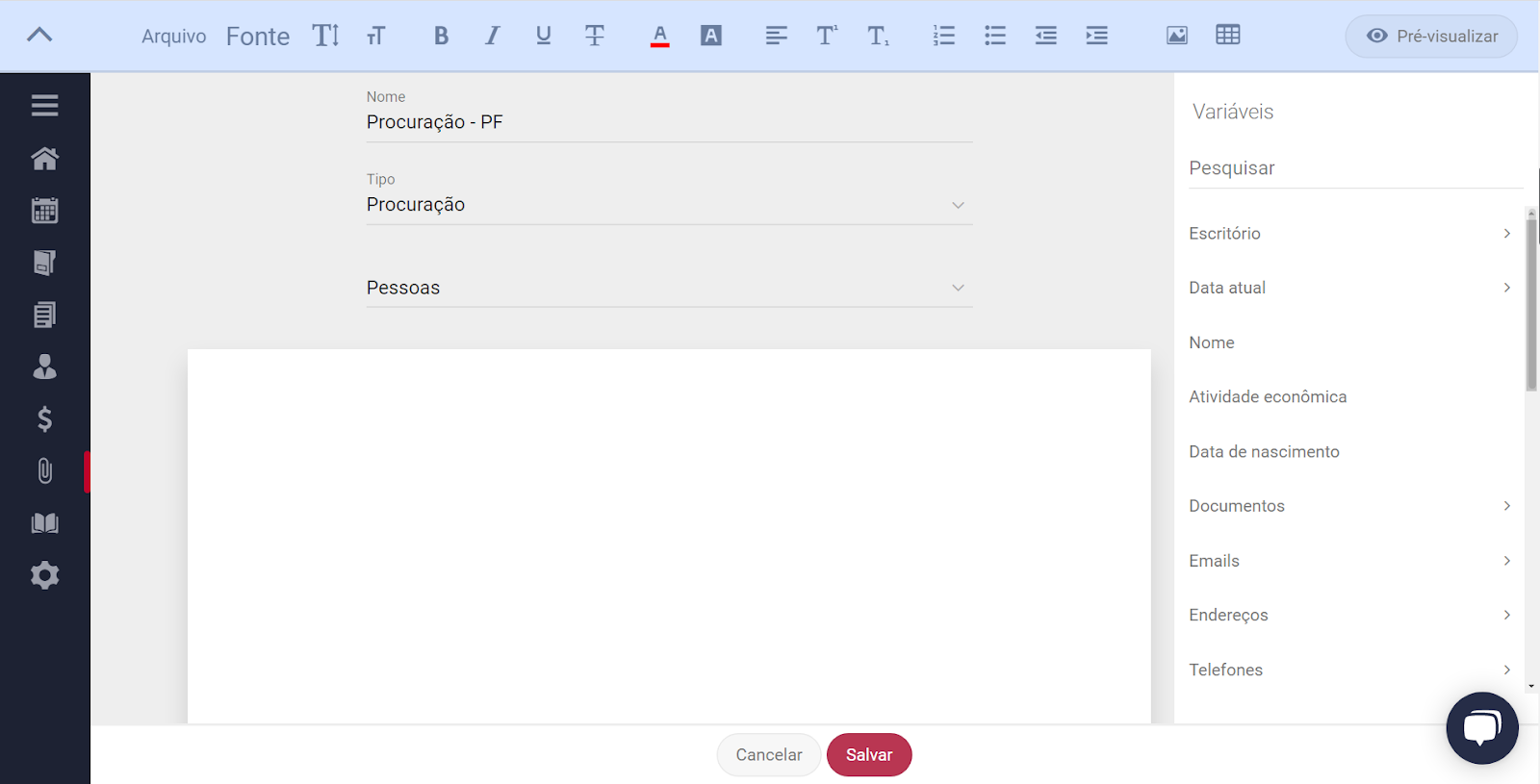The height and width of the screenshot is (784, 1540).
Task: Open the settings gear in sidebar
Action: pyautogui.click(x=44, y=575)
